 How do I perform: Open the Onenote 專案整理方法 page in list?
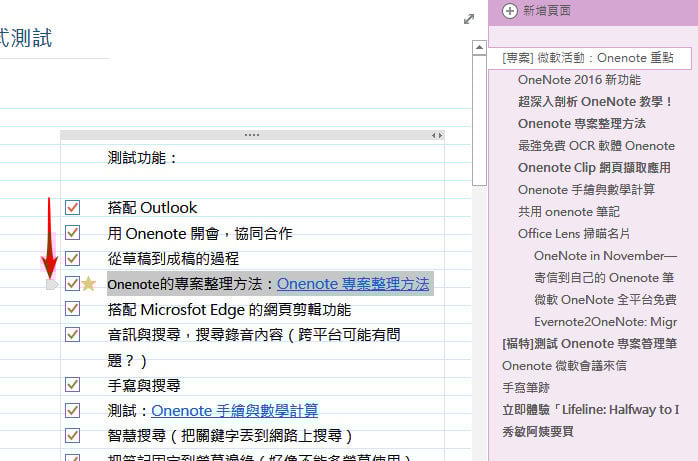coord(582,124)
